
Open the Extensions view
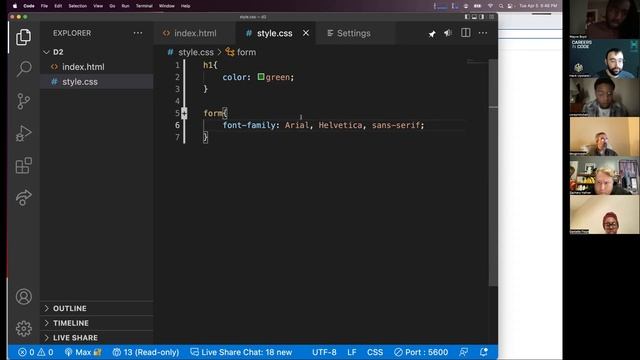[x=24, y=165]
